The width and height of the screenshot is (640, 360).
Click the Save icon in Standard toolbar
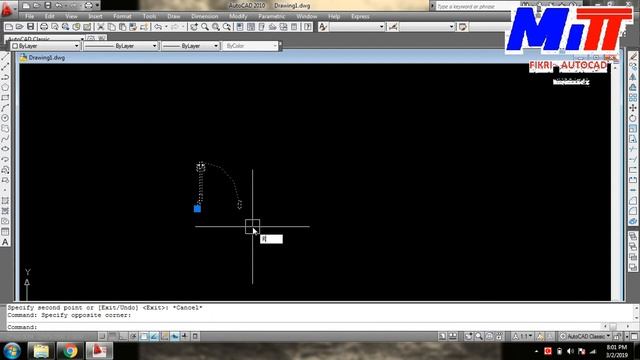click(x=31, y=27)
